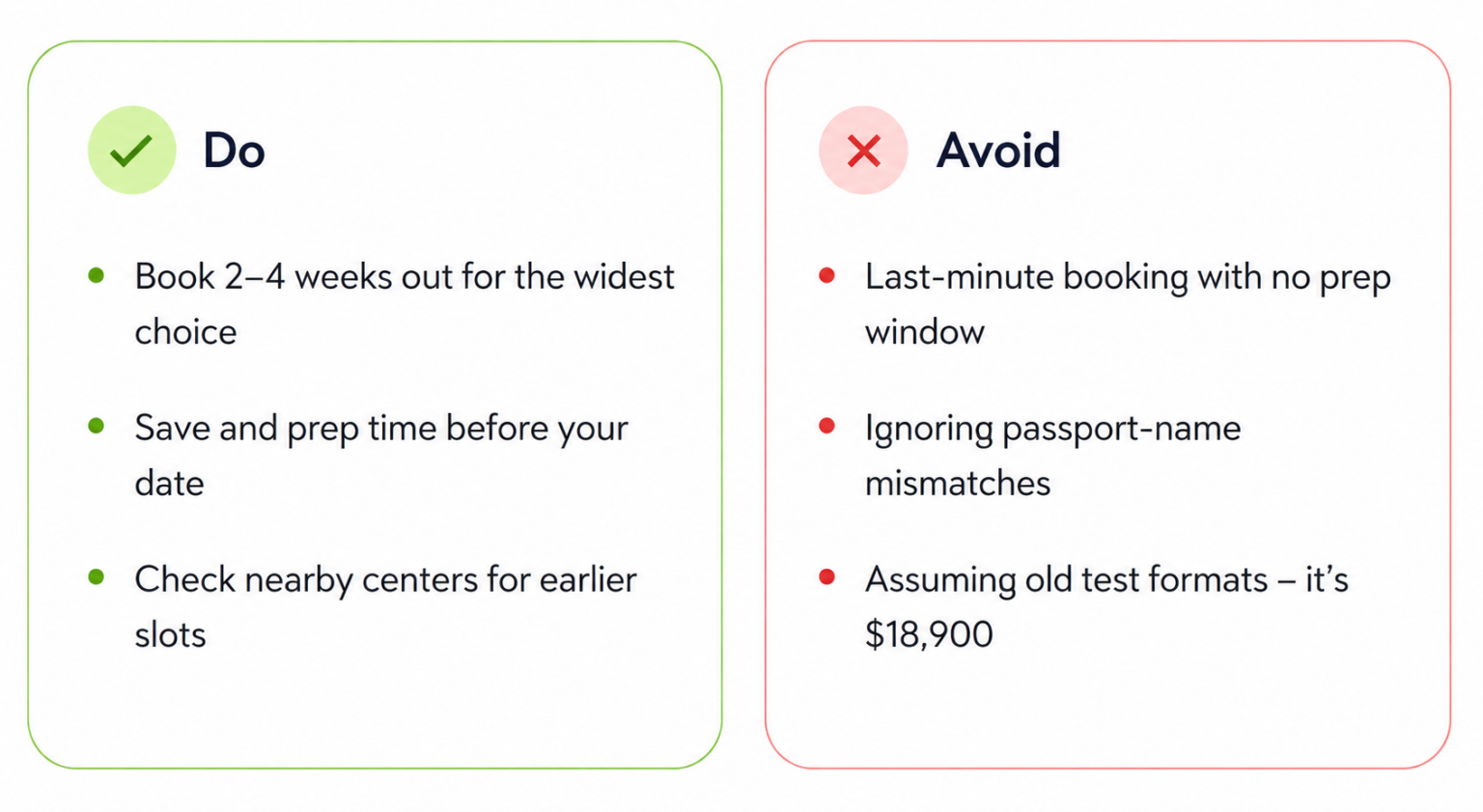The image size is (1483, 812).
Task: Select the Do heading
Action: pos(234,151)
